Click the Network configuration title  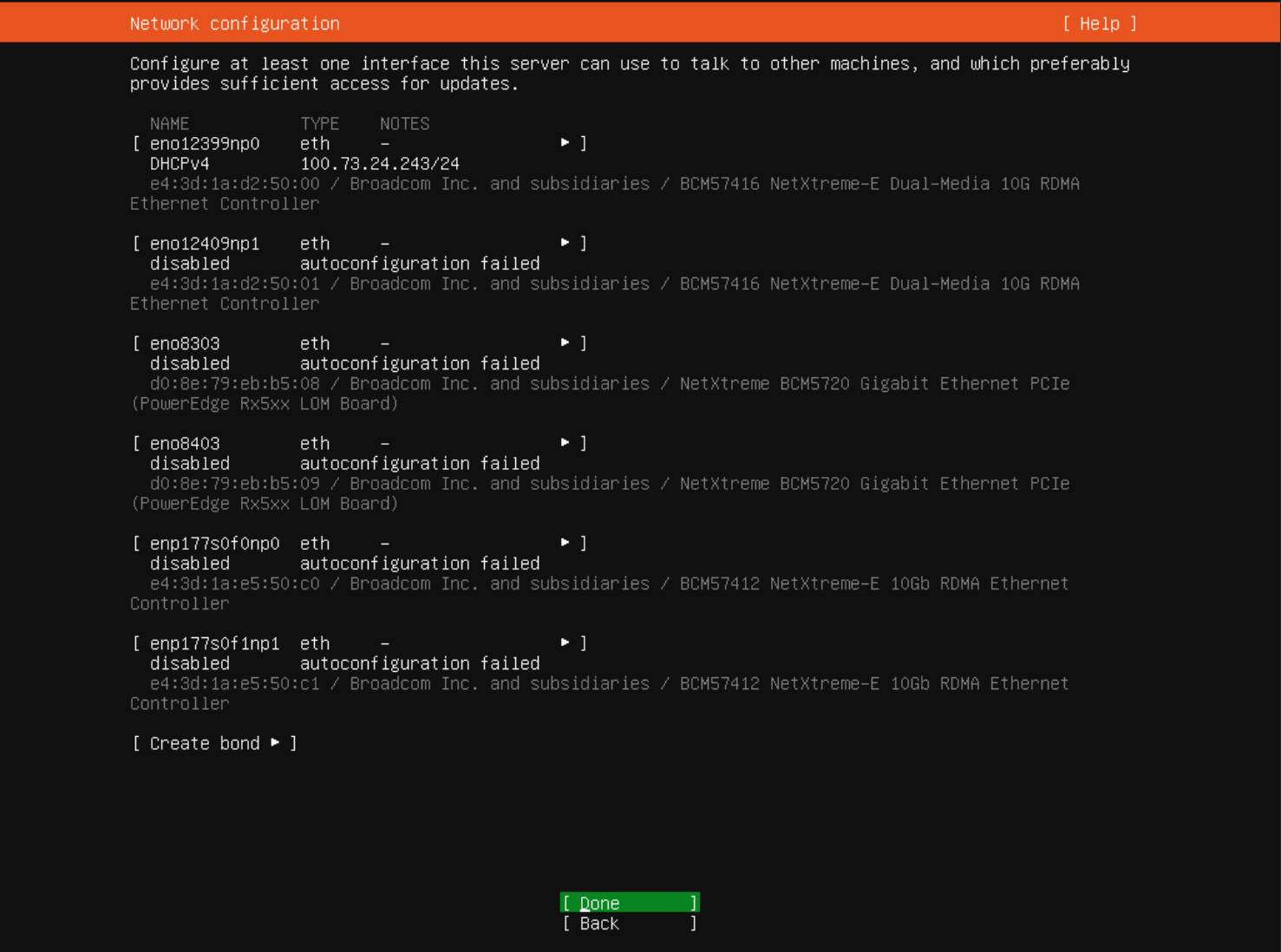[x=234, y=23]
